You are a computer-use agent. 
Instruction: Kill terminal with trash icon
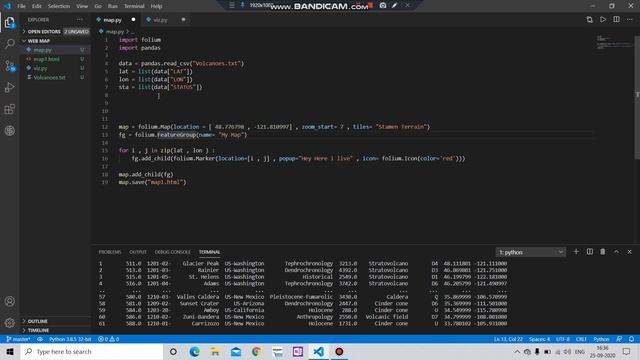603,252
